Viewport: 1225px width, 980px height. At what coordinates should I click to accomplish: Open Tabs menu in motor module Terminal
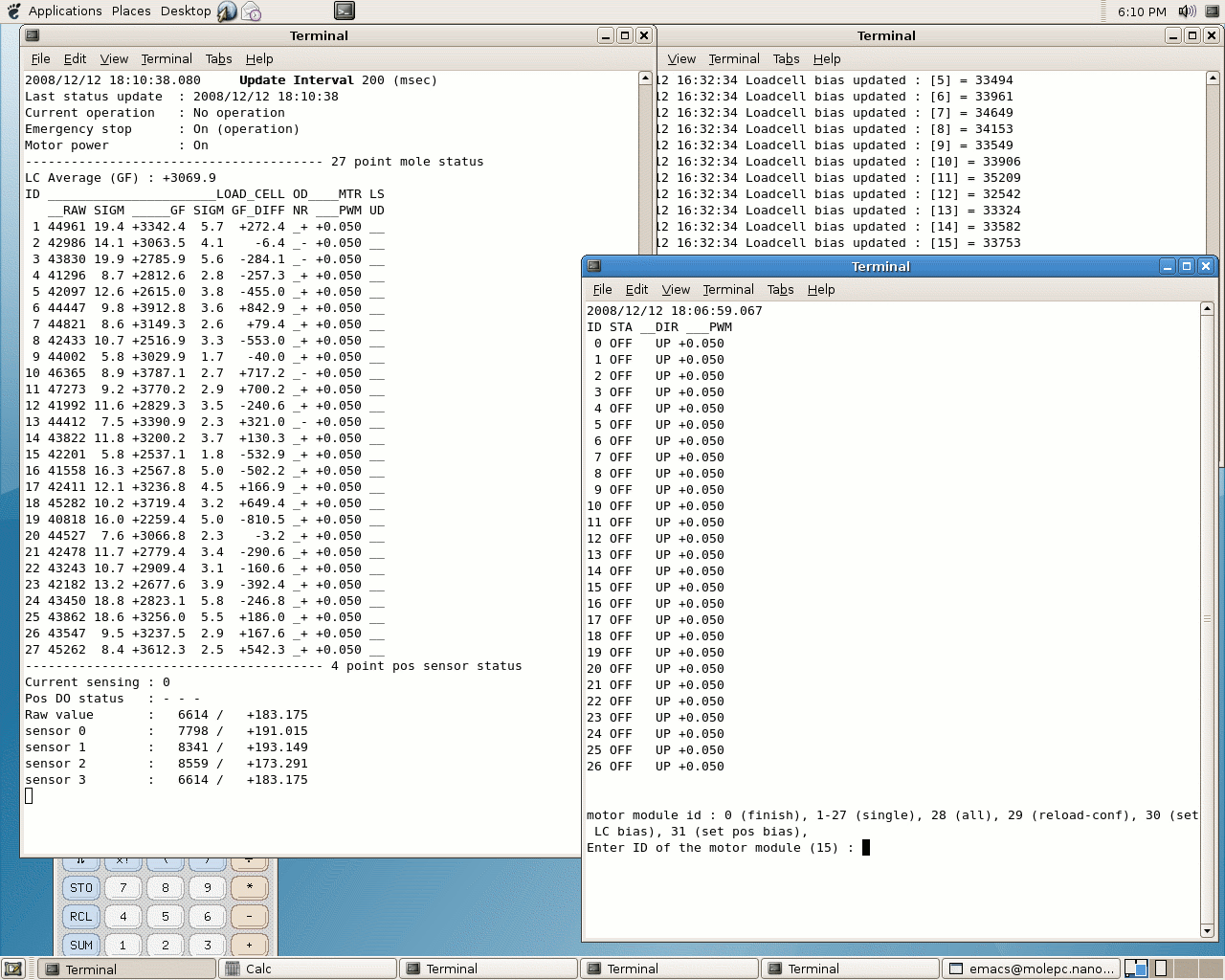[781, 289]
